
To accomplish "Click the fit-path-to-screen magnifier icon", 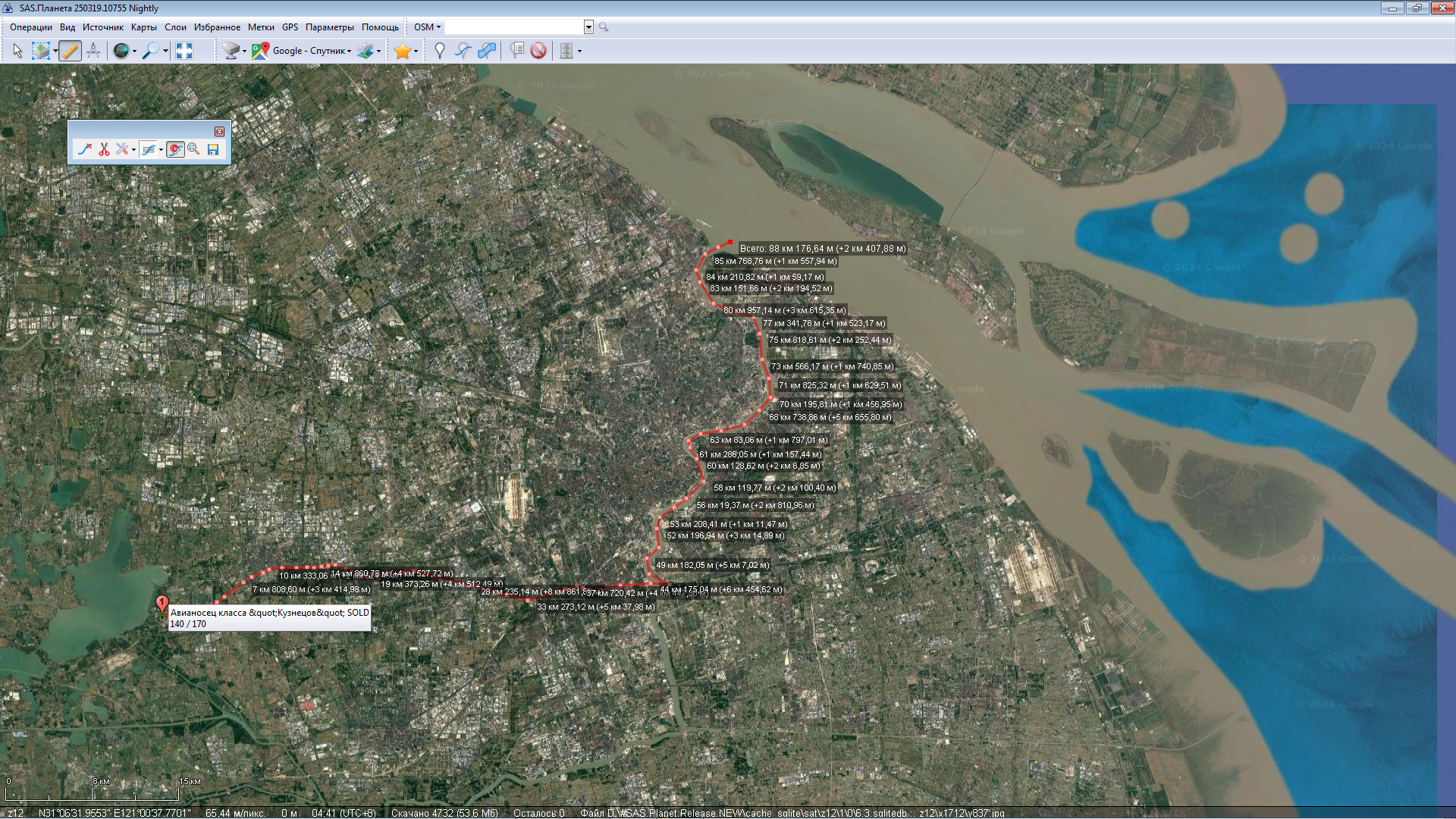I will (x=194, y=149).
